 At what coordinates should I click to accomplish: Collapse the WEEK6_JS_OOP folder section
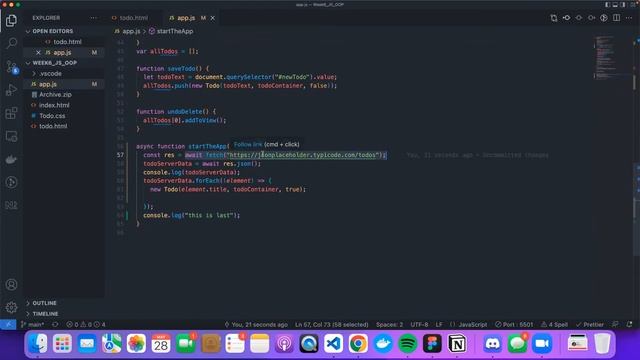click(54, 63)
